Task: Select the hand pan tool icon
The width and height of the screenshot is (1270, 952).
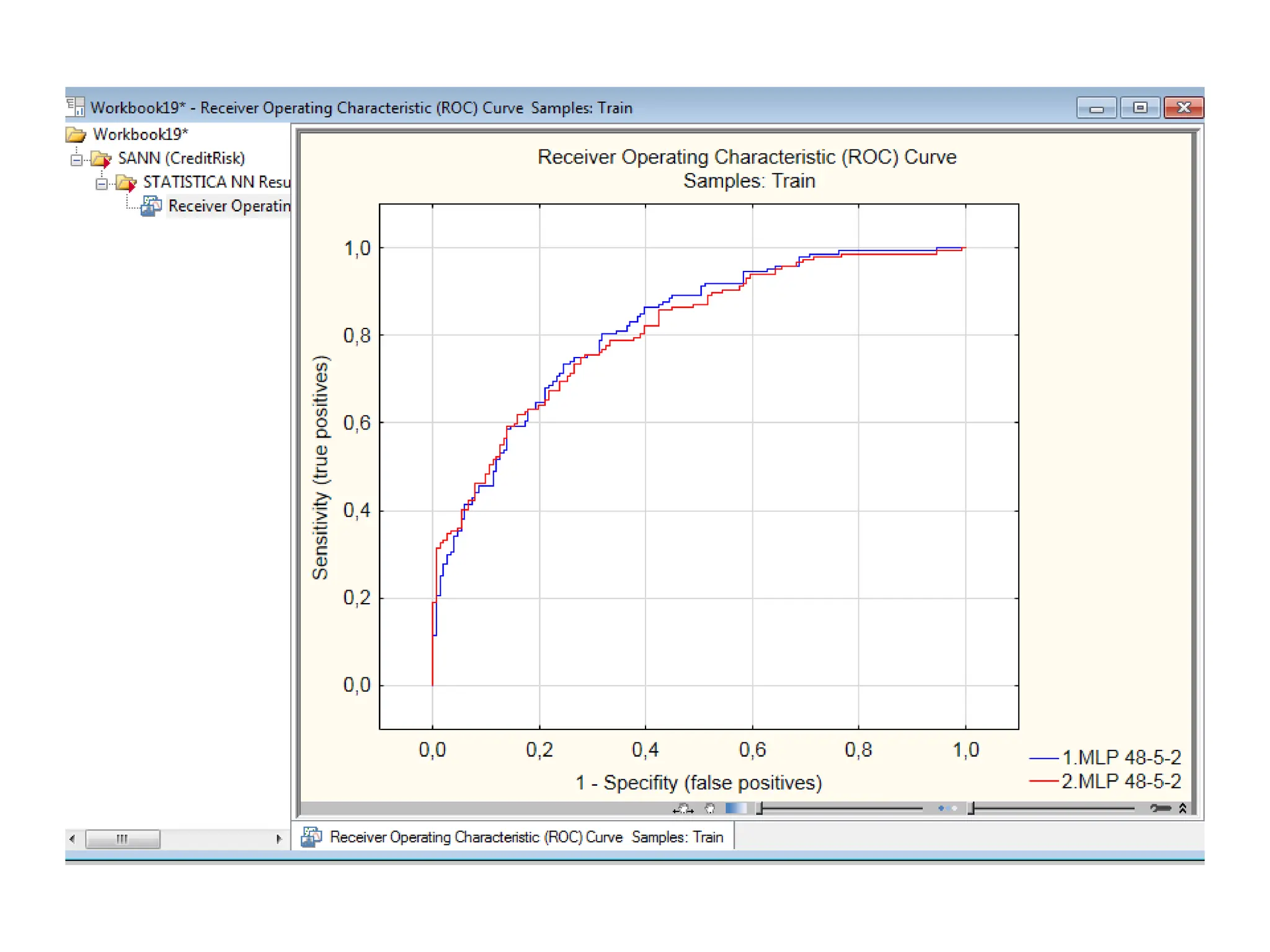Action: [710, 808]
